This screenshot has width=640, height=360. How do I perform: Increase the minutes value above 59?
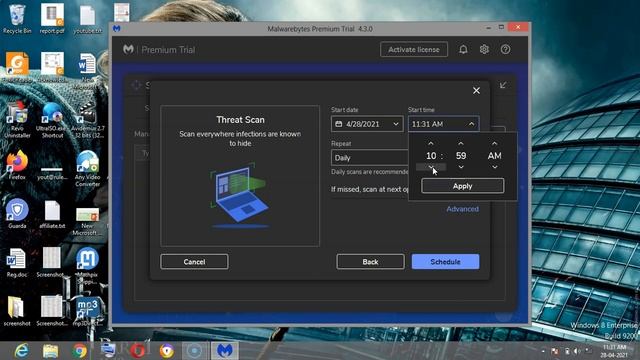(461, 144)
